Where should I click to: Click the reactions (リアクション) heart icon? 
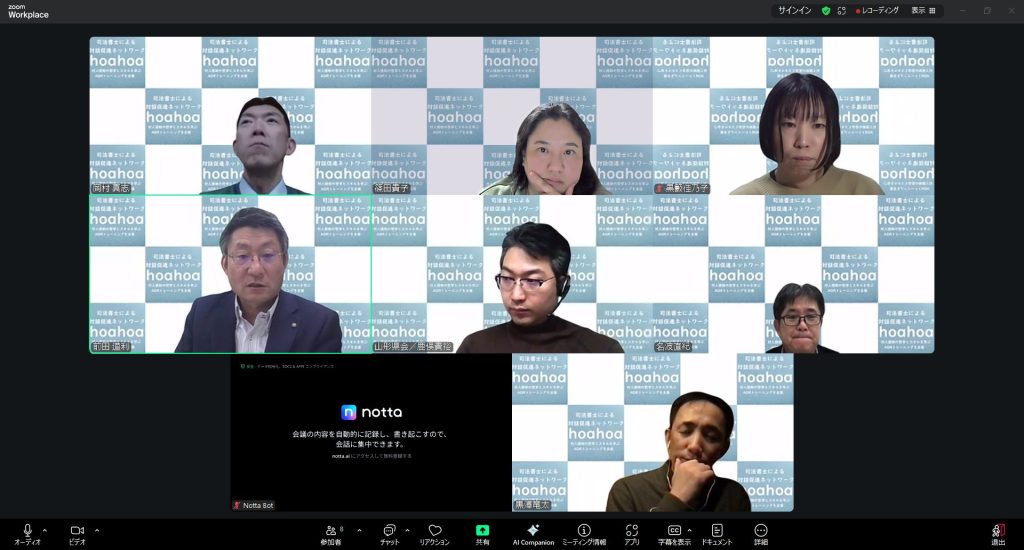click(x=434, y=532)
